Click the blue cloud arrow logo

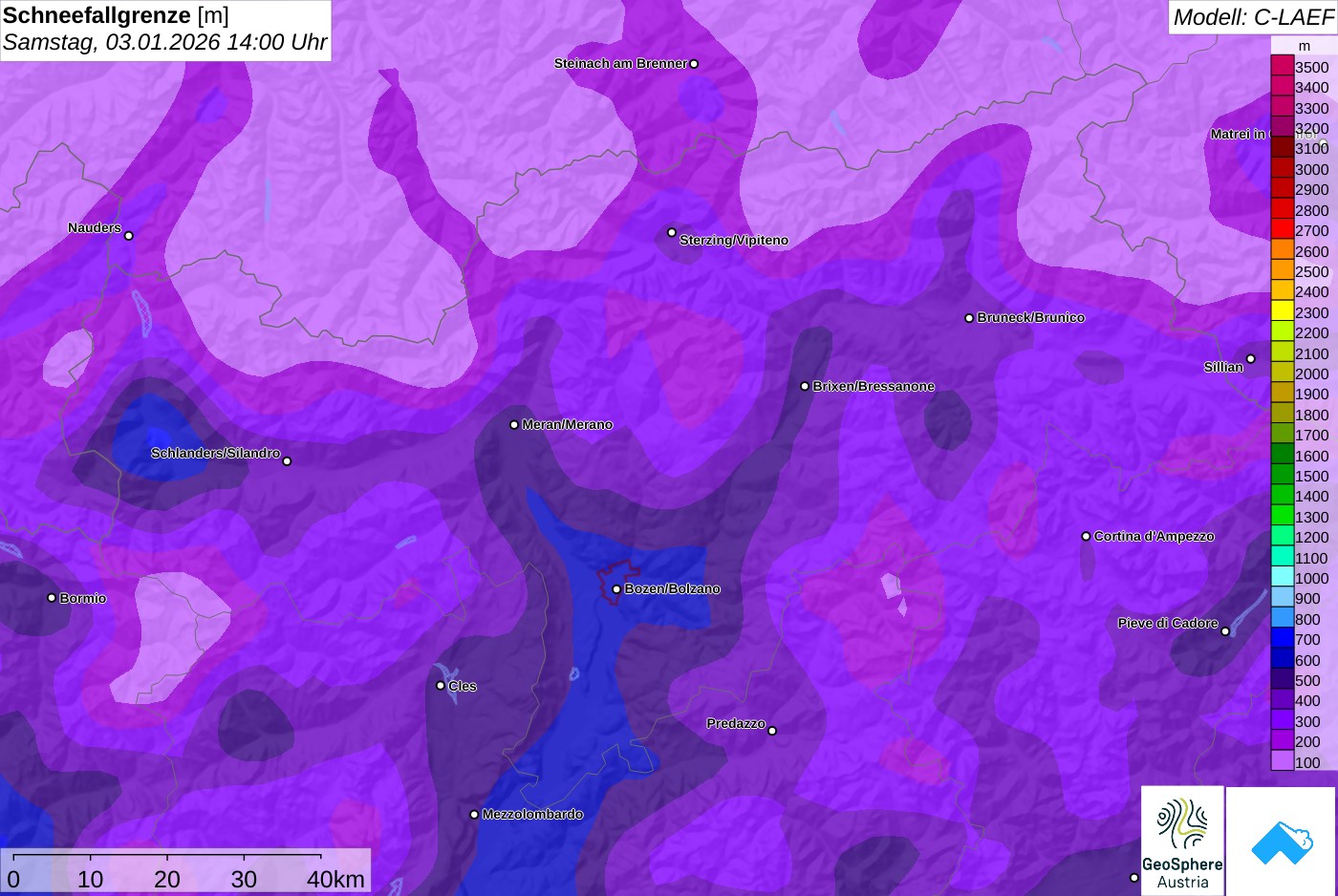[1282, 842]
